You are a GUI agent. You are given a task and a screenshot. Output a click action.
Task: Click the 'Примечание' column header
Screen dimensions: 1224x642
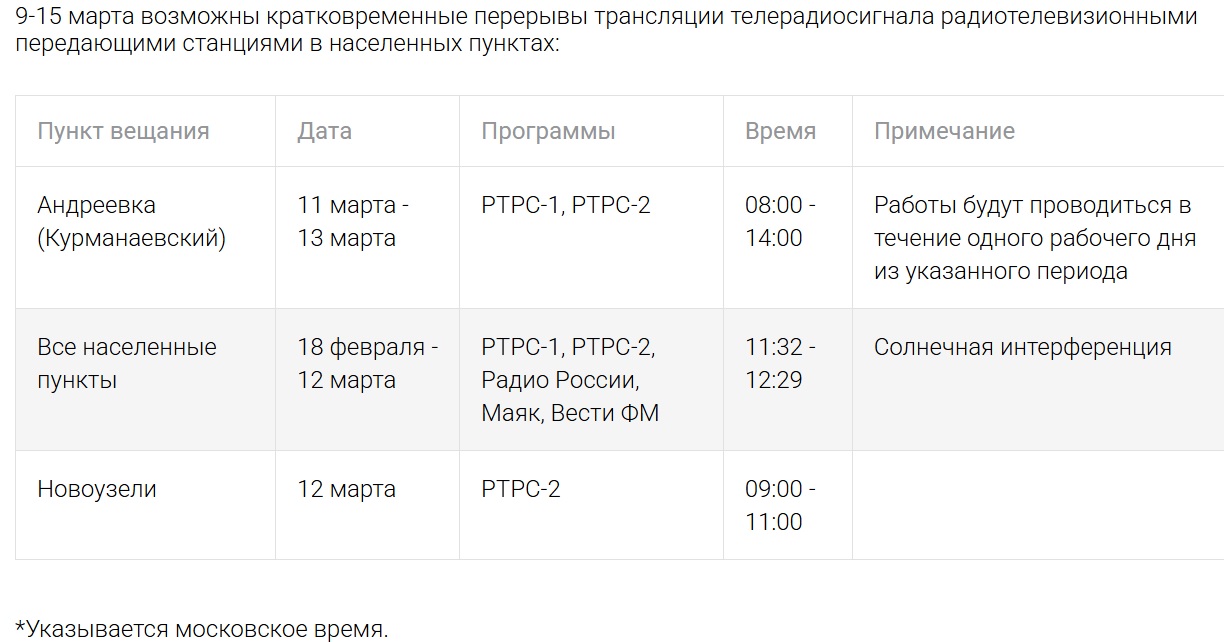point(944,131)
